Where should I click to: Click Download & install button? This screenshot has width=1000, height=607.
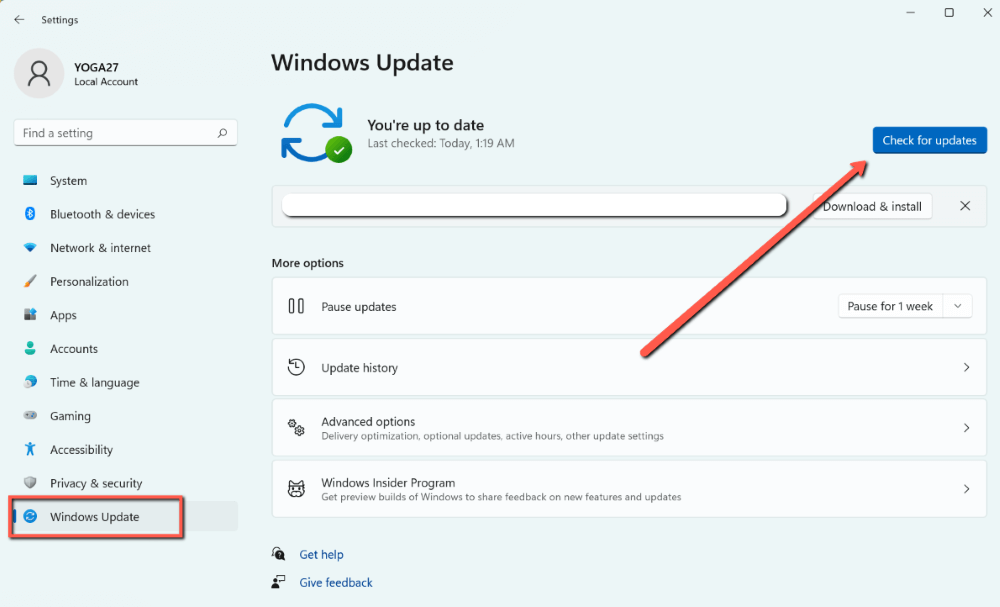(872, 206)
